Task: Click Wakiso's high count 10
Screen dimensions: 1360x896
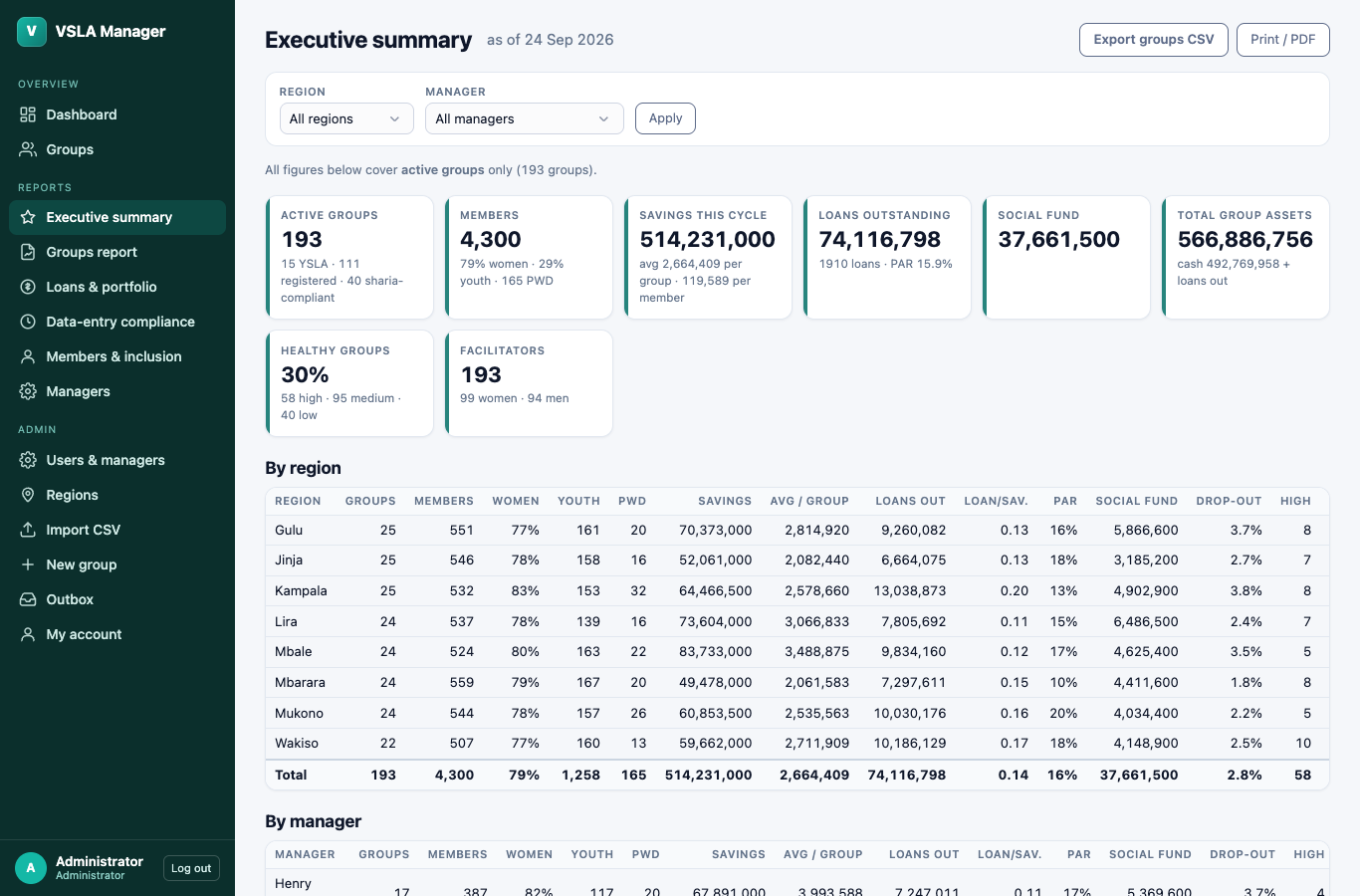Action: click(1303, 744)
